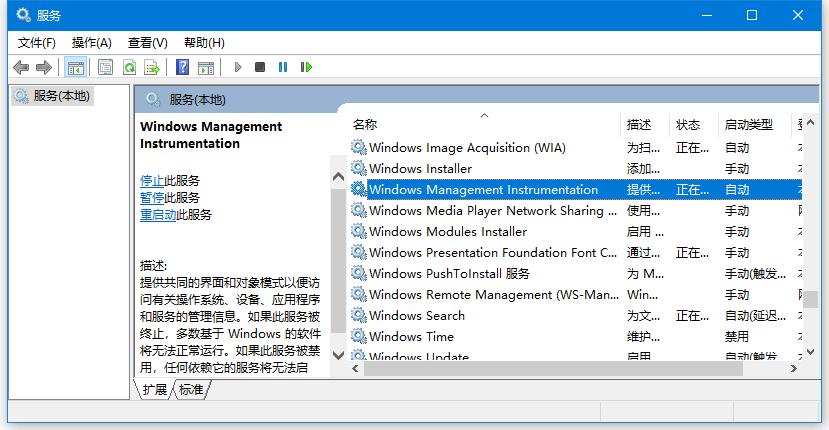Click the Forward arrow toolbar icon
Viewport: 829px width, 430px height.
click(44, 67)
